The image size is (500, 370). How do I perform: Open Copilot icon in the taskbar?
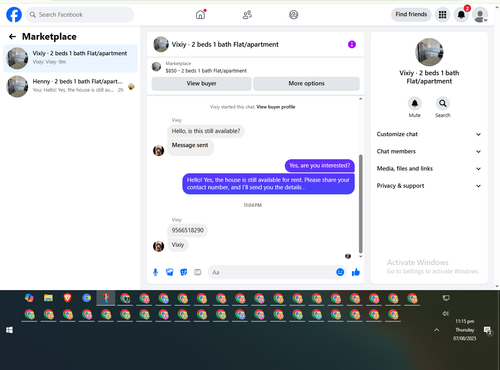(x=29, y=298)
